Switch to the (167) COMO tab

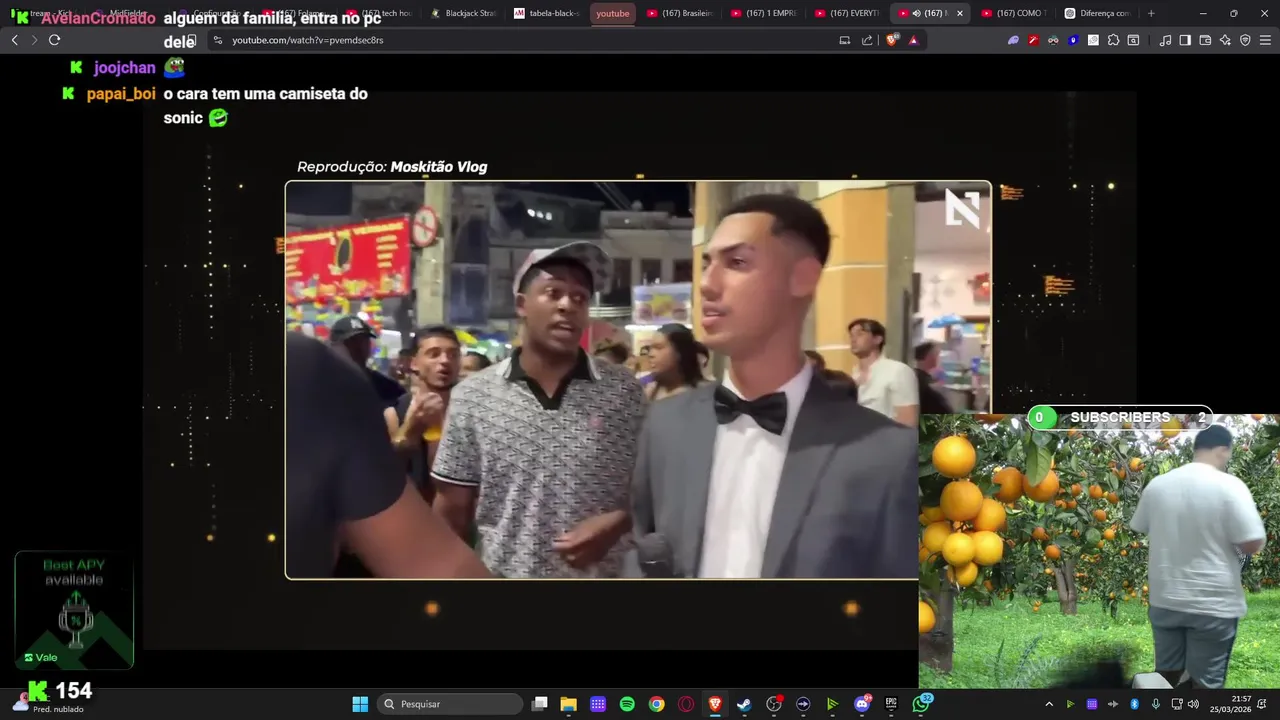(1015, 13)
